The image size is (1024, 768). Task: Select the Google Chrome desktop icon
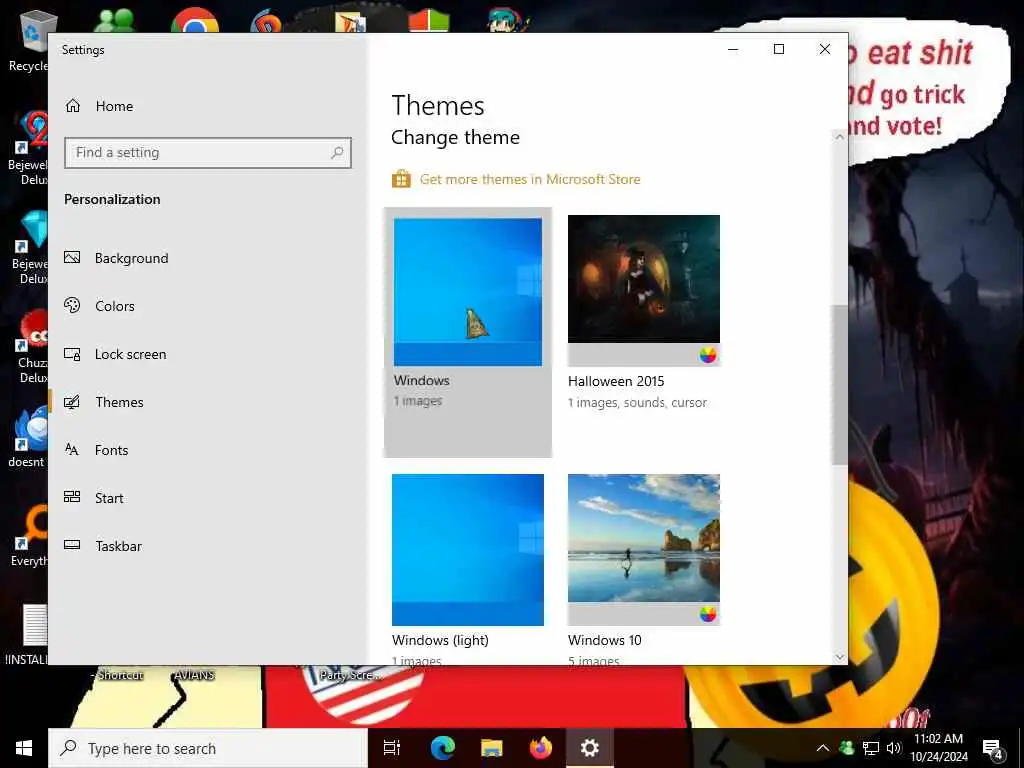195,21
